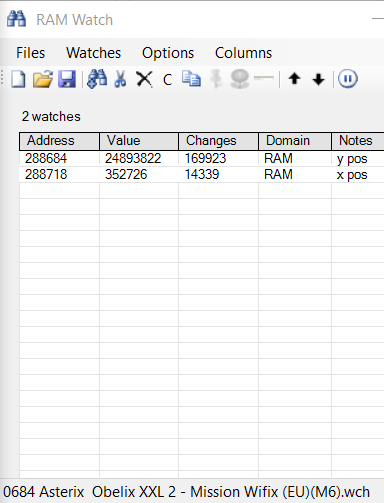Select address 288684 row

[x=202, y=158]
